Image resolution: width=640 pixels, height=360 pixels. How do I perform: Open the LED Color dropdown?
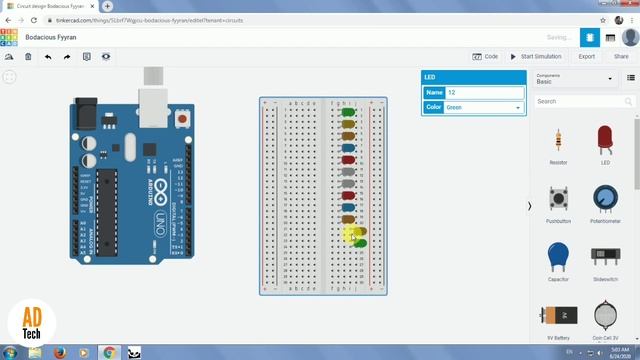point(484,107)
